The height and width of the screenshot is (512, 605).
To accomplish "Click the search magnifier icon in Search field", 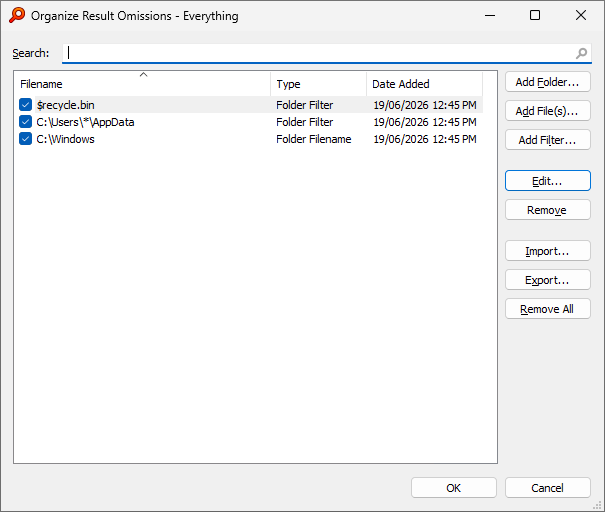I will pyautogui.click(x=581, y=53).
